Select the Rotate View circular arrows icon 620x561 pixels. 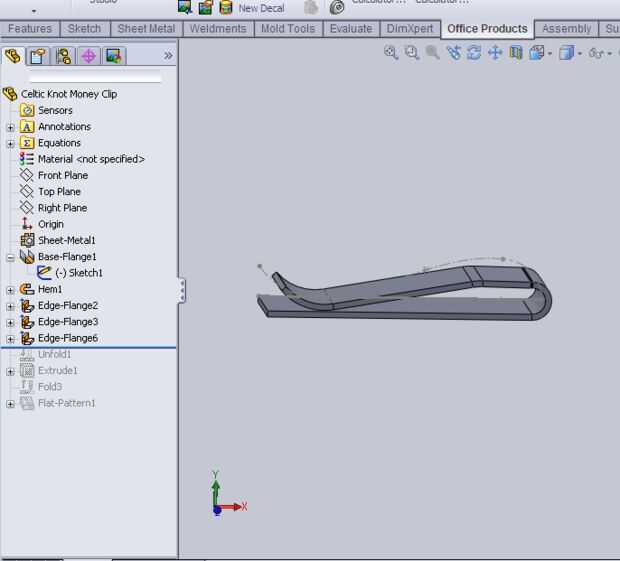[474, 52]
